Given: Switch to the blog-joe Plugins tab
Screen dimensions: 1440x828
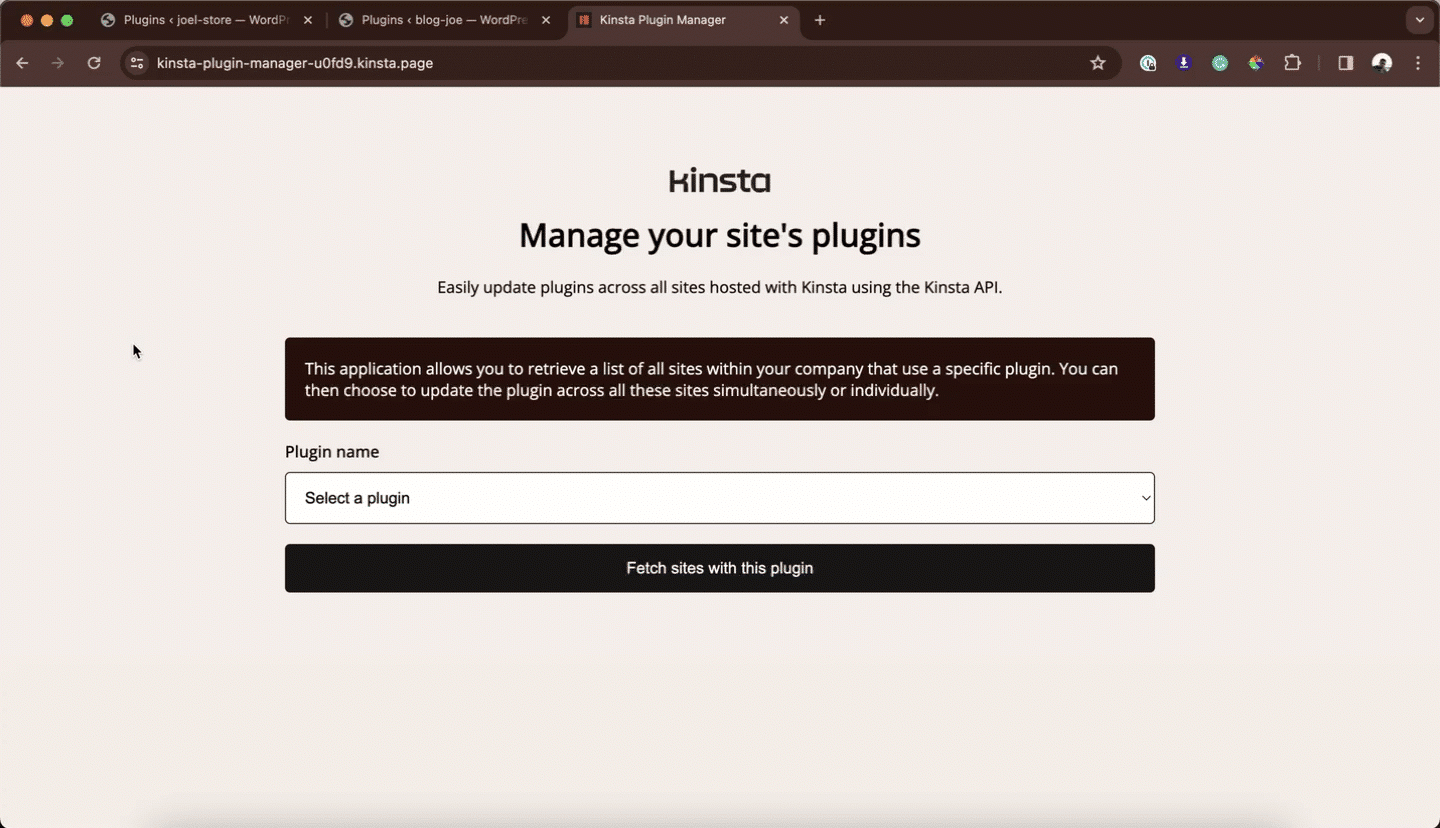Looking at the screenshot, I should 444,20.
